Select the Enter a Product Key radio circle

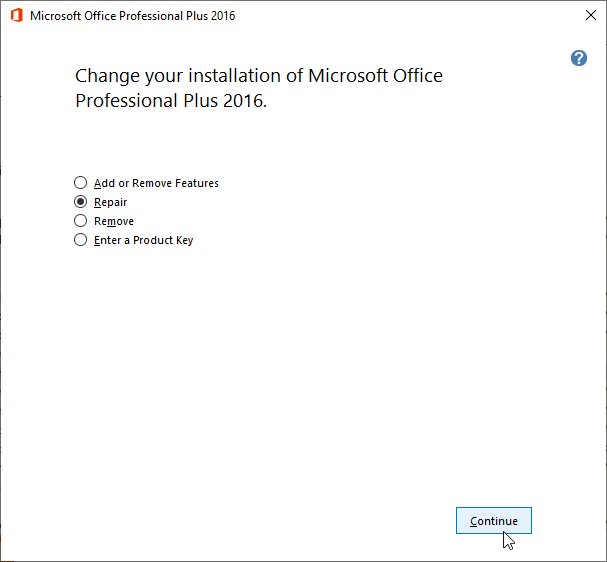click(81, 240)
